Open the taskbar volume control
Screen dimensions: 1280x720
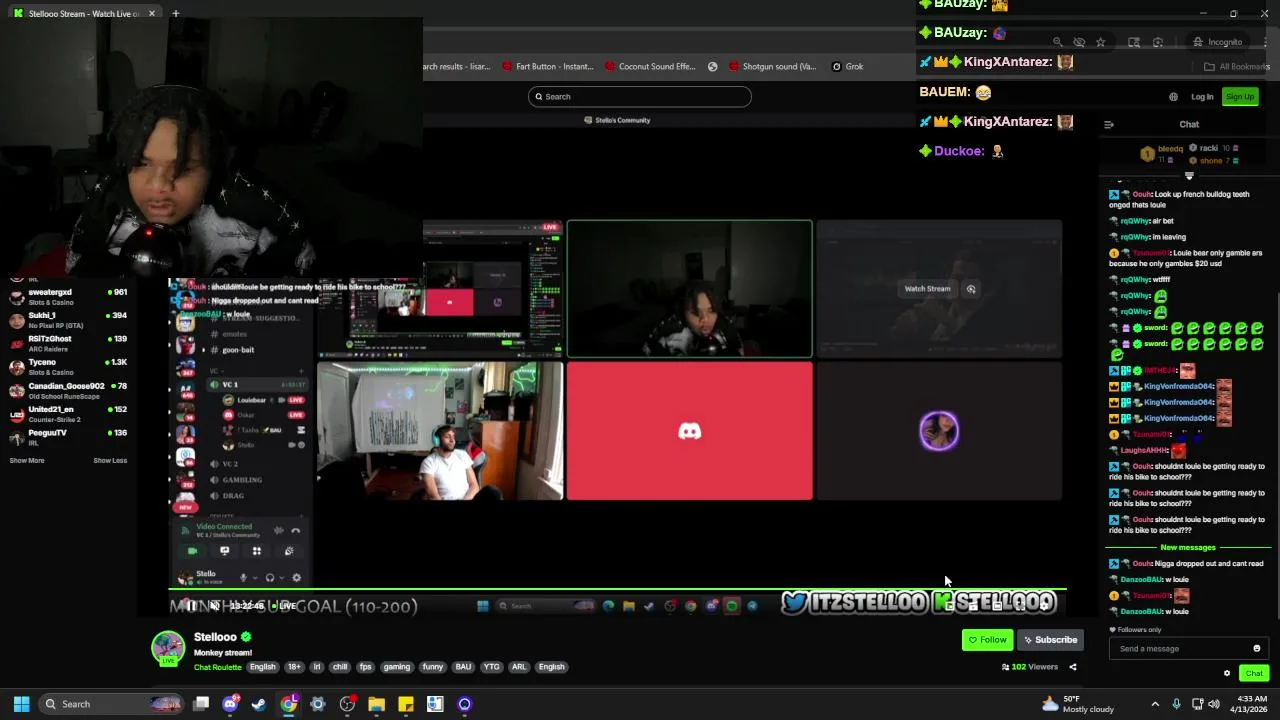(1214, 704)
